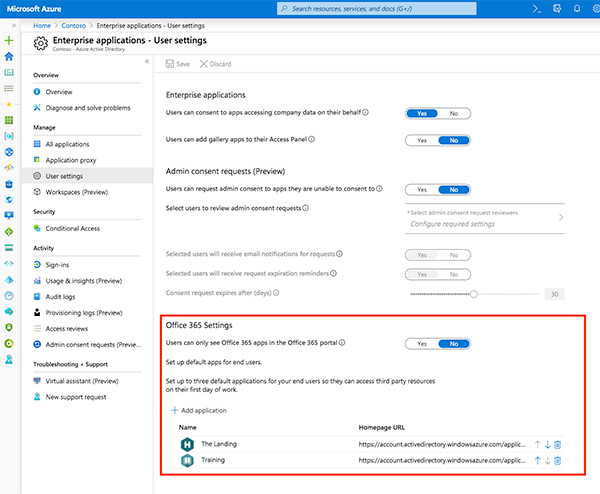Toggle email notifications for requests
This screenshot has height=494, width=600.
pyautogui.click(x=438, y=255)
